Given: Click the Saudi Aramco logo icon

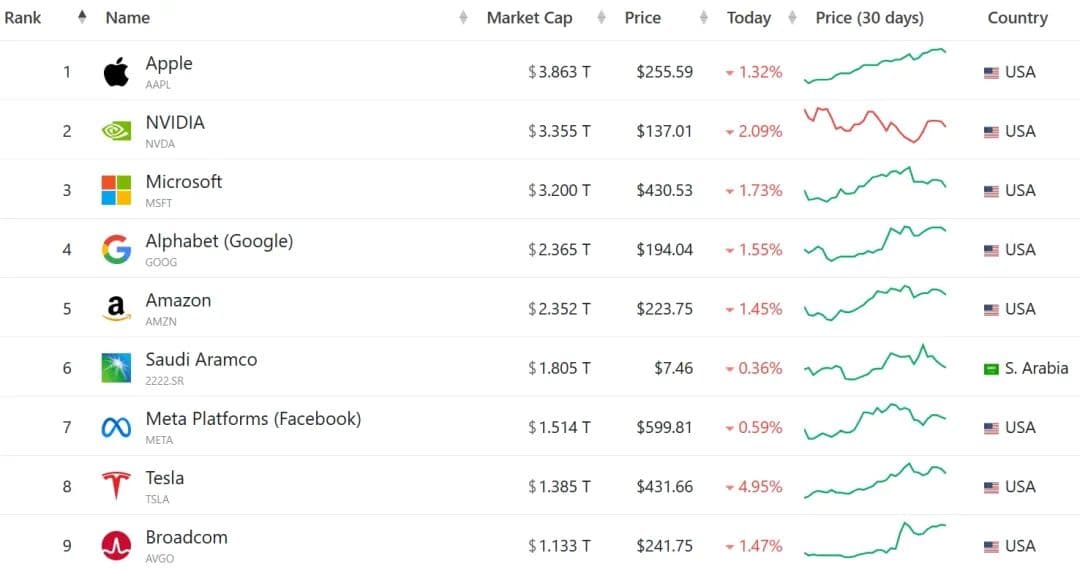Looking at the screenshot, I should point(116,368).
